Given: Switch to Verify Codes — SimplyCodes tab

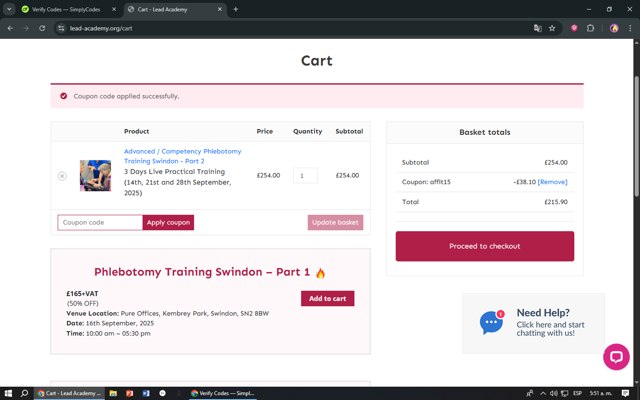Looking at the screenshot, I should tap(66, 9).
